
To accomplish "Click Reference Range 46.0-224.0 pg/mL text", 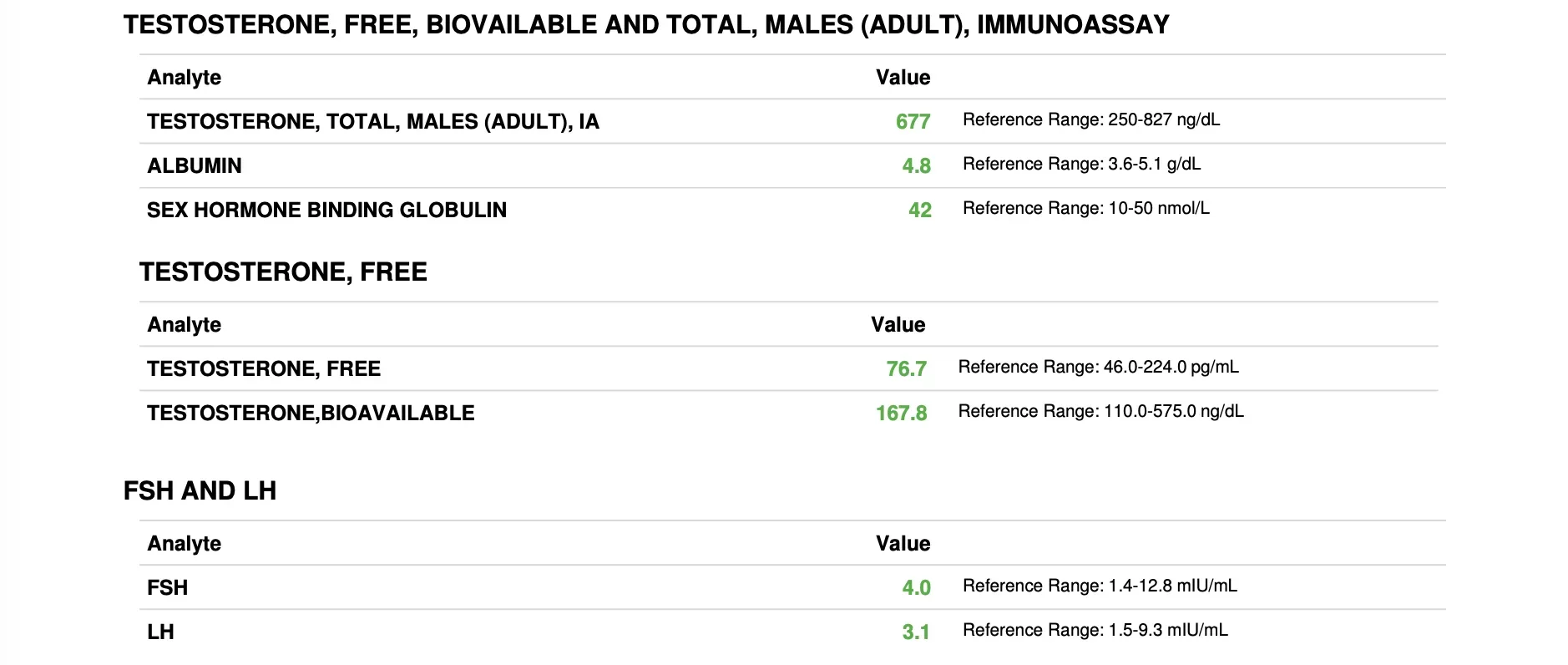I will click(x=1099, y=367).
